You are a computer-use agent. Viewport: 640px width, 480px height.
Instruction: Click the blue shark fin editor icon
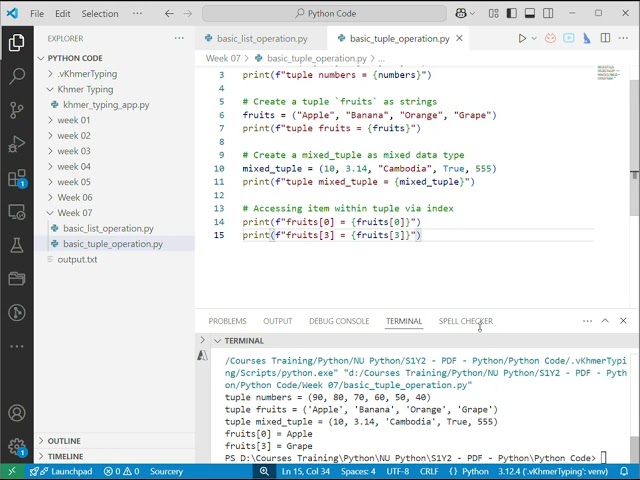587,38
